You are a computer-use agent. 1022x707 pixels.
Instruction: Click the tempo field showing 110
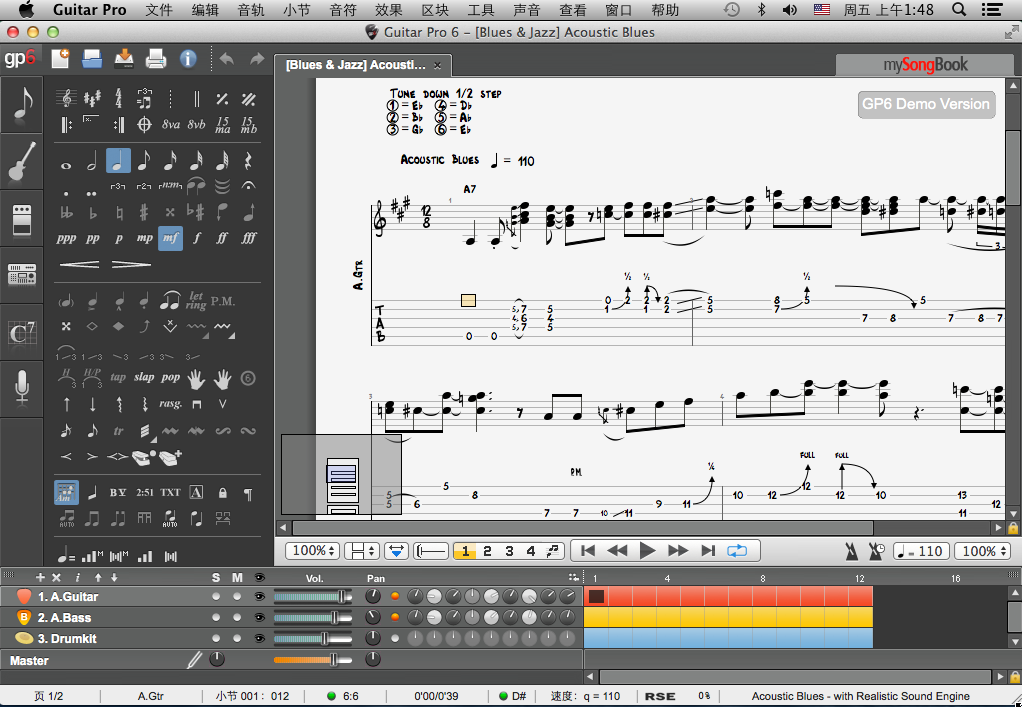coord(921,551)
